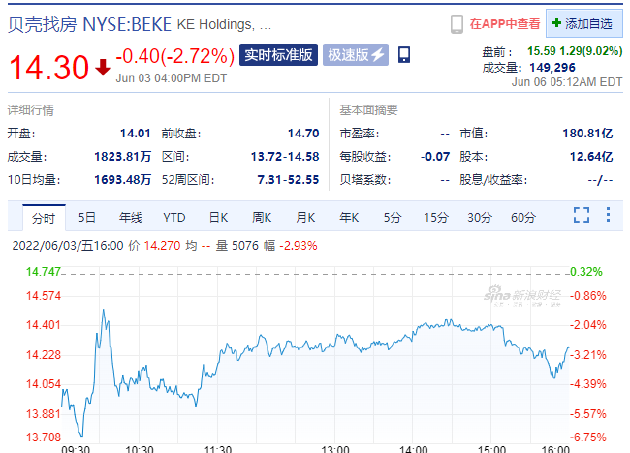Viewport: 630px width, 453px height.
Task: Select the 年K chart tab
Action: [x=349, y=218]
